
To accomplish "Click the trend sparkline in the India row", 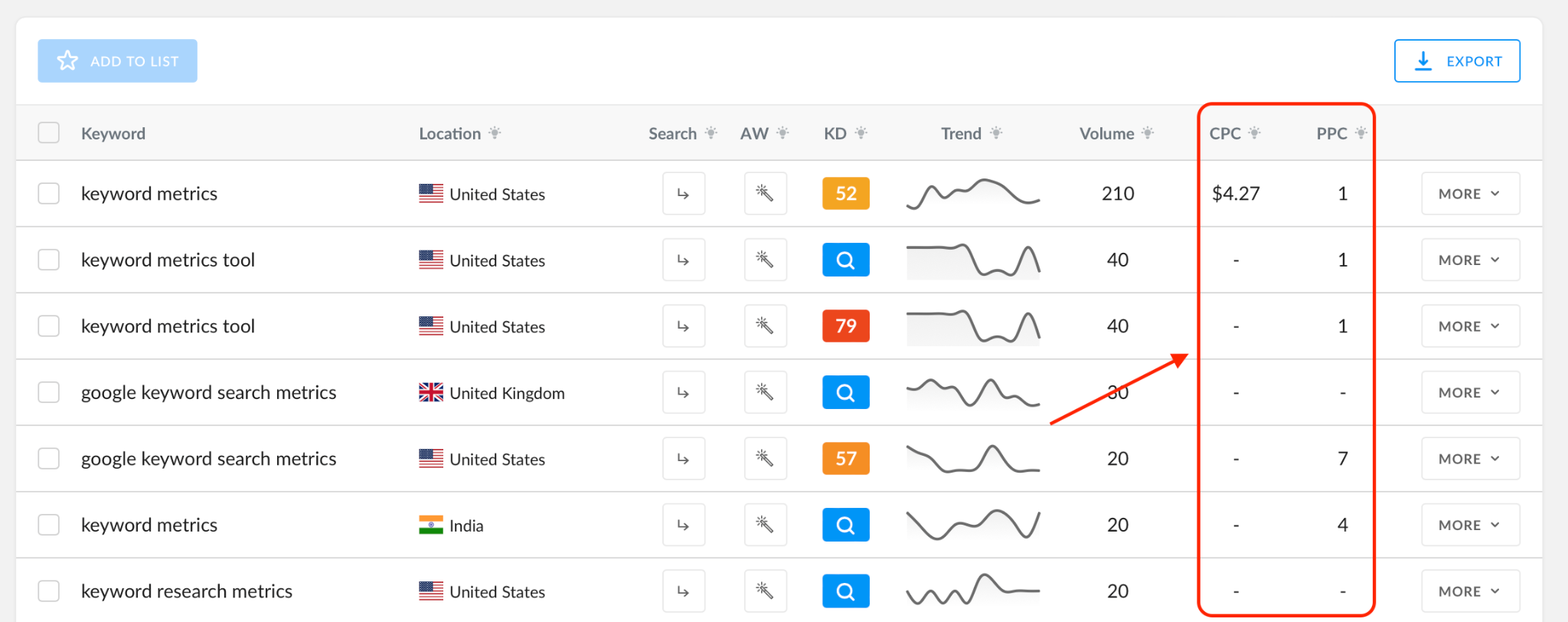I will [973, 525].
